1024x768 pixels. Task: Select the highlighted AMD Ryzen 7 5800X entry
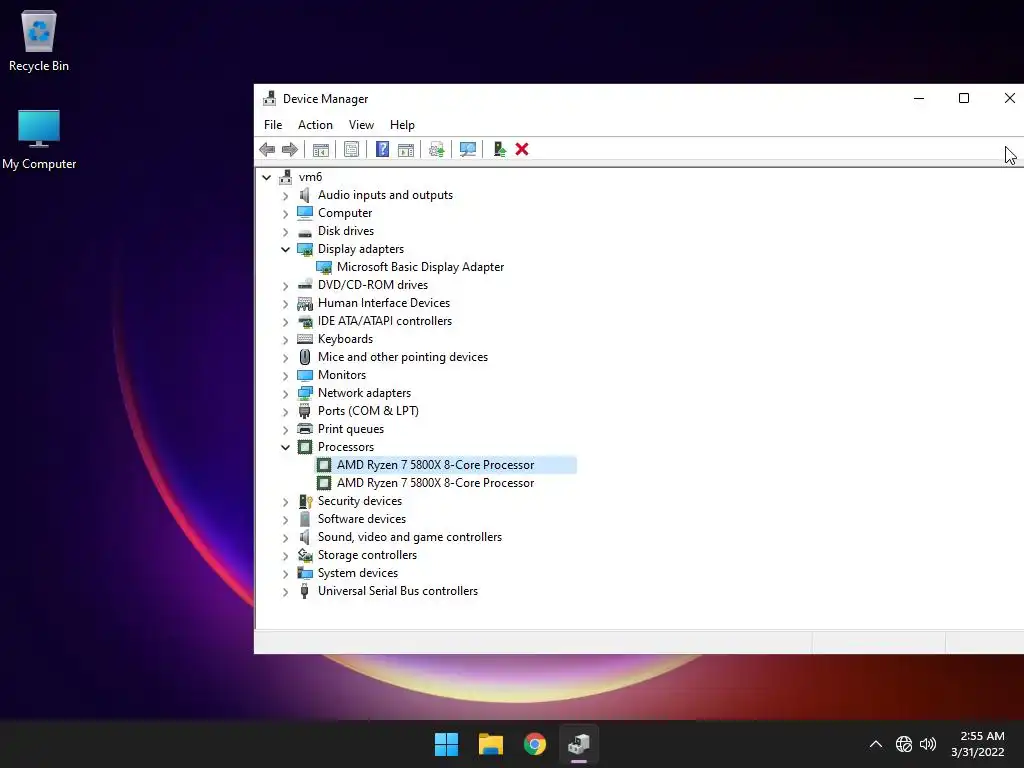click(435, 465)
